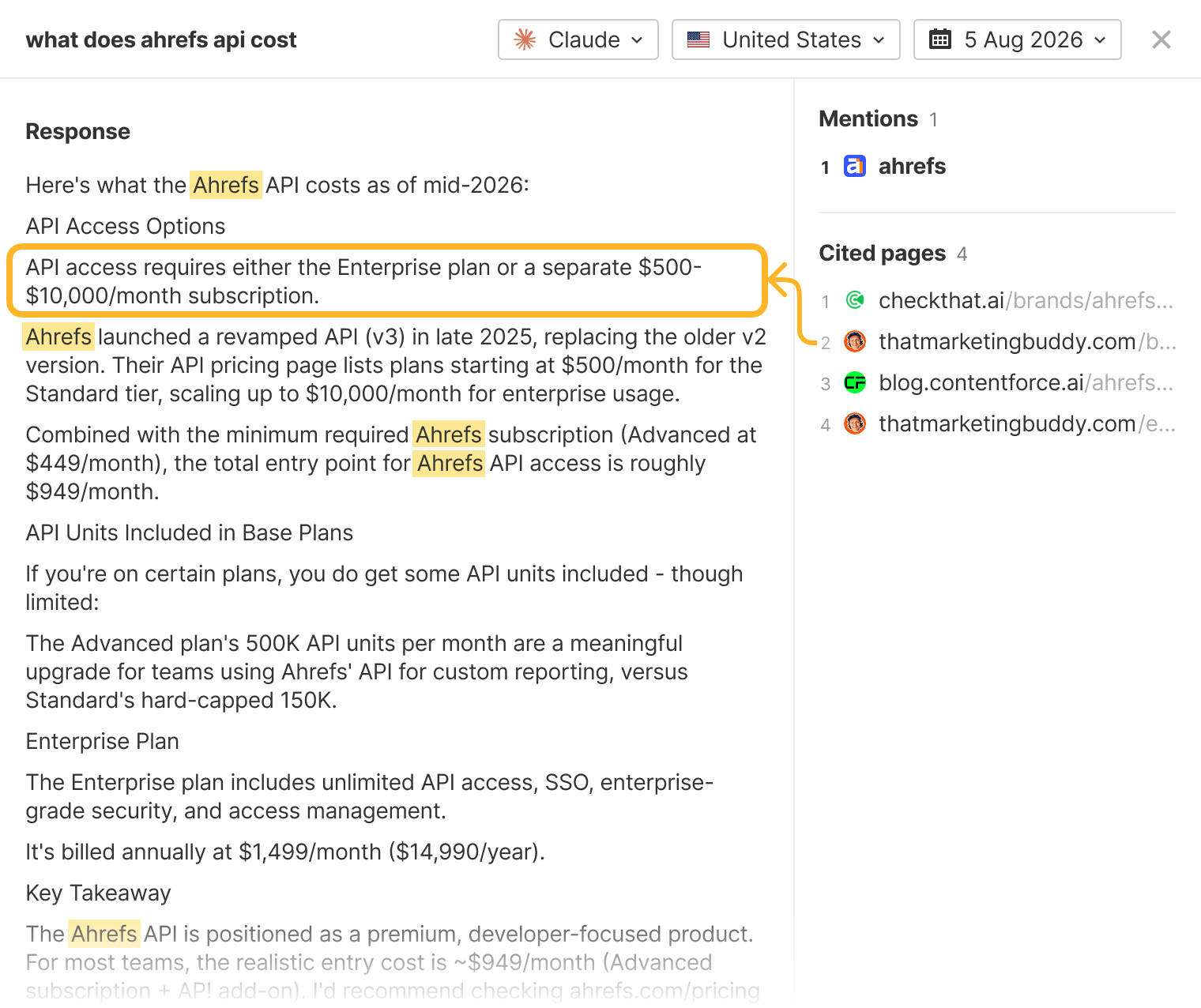
Task: Click the highlighted Ahrefs before 'launched a revamped'
Action: pos(58,337)
